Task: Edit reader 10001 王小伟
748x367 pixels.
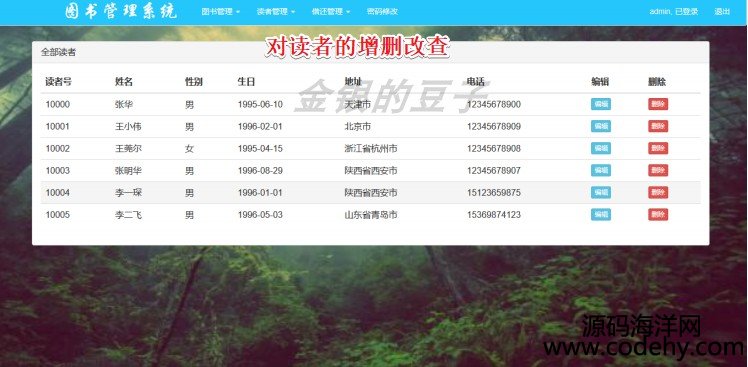Action: 601,126
